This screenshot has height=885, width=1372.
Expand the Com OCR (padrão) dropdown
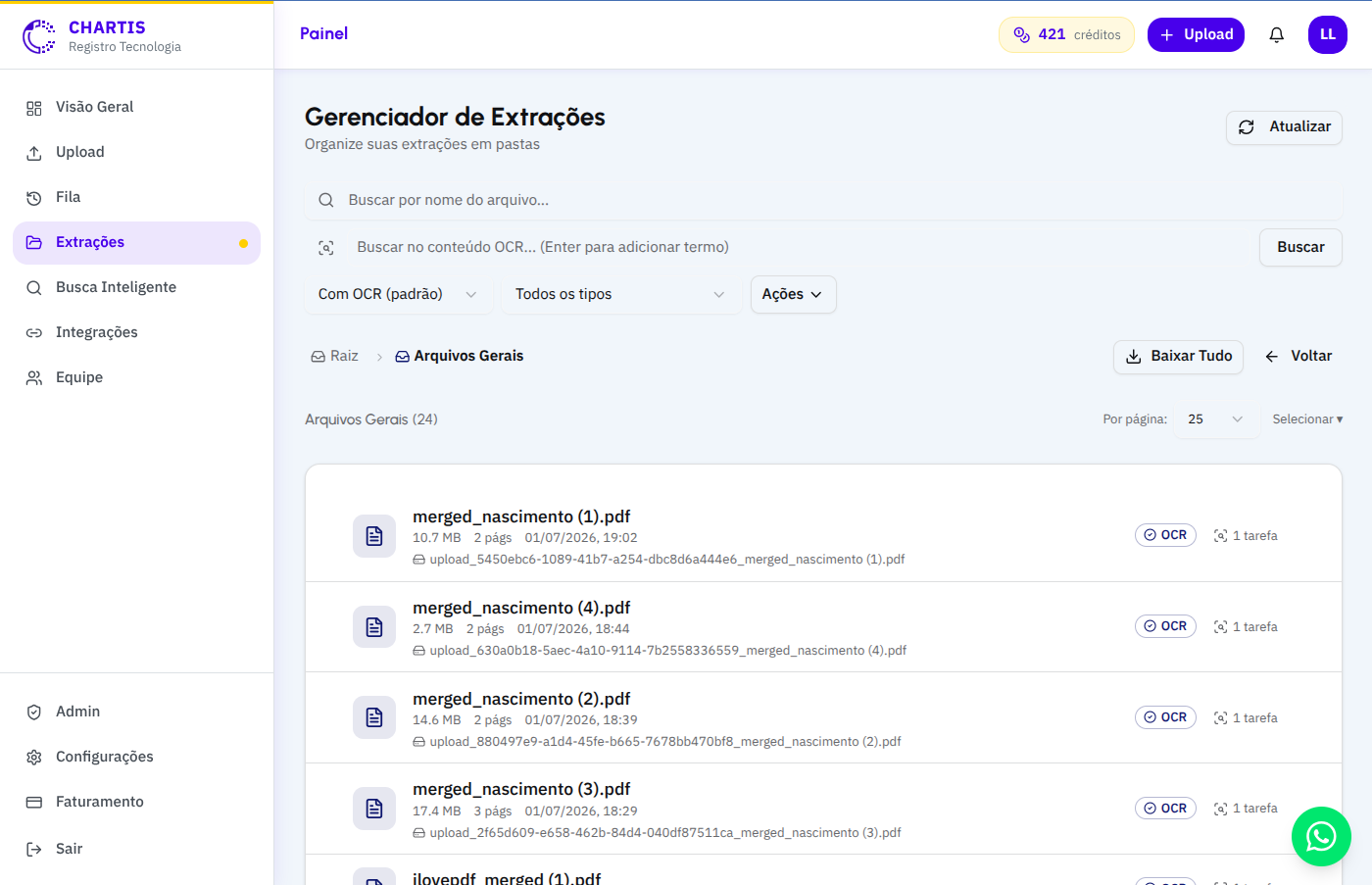point(398,294)
